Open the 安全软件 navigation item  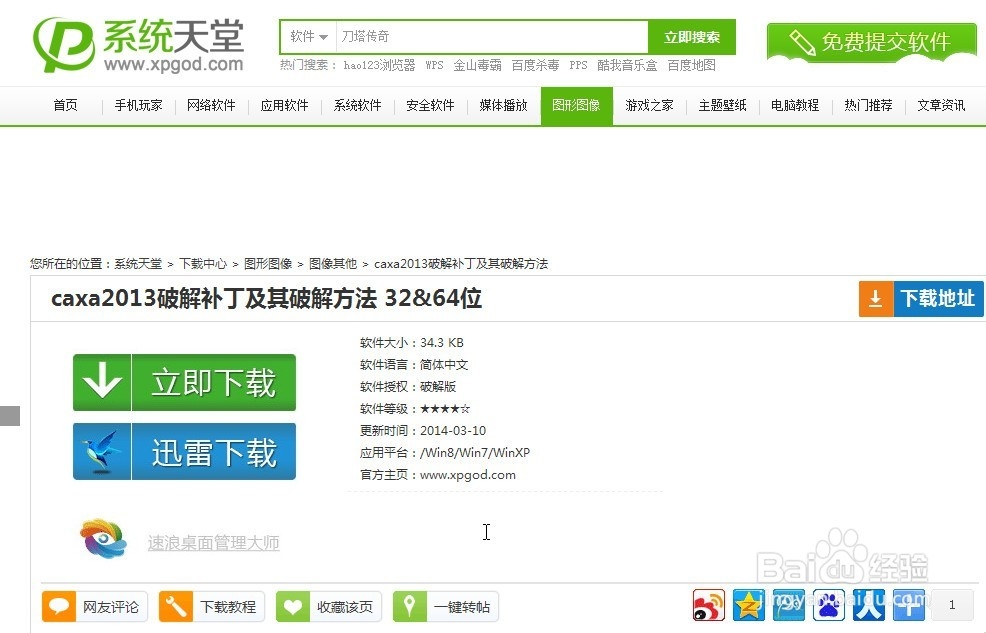point(430,105)
